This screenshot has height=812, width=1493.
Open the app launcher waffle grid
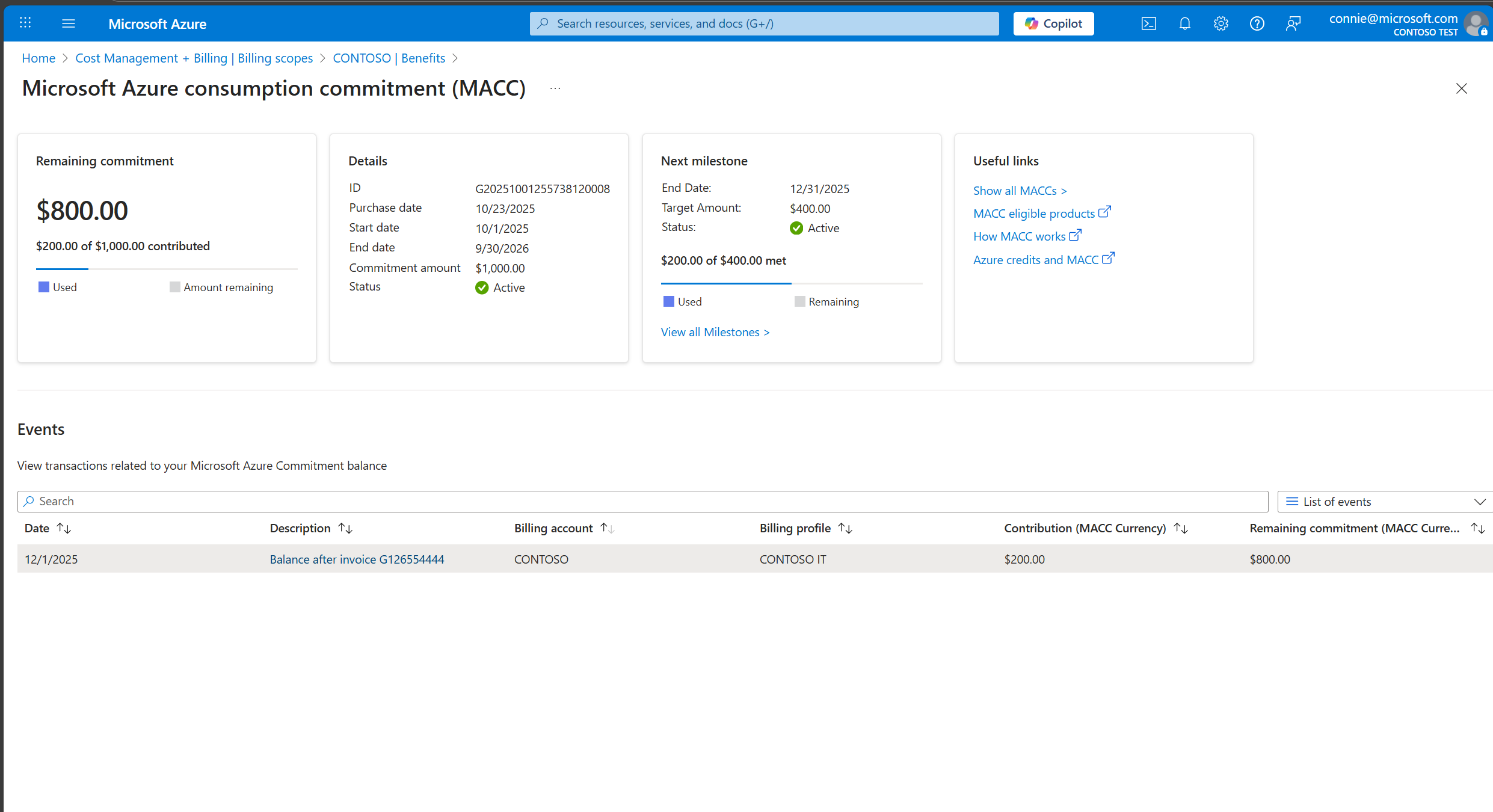click(25, 23)
